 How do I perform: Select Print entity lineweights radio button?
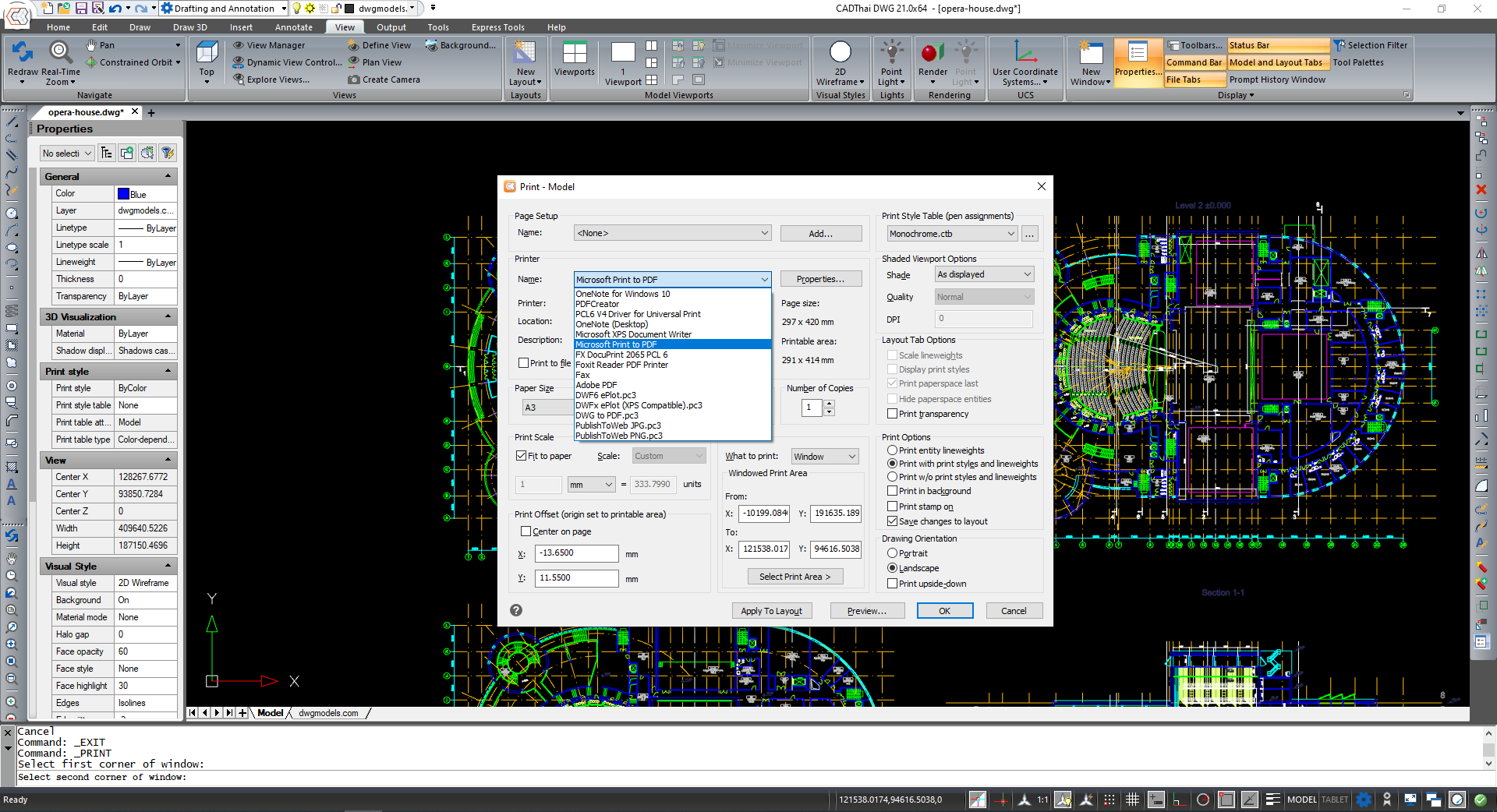(892, 450)
